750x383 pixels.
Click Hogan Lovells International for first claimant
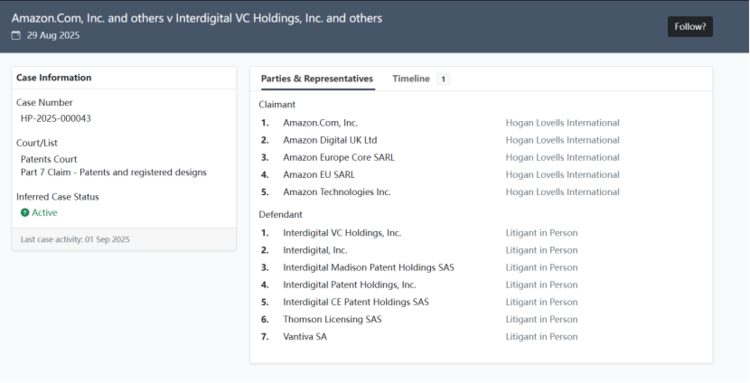pos(562,123)
